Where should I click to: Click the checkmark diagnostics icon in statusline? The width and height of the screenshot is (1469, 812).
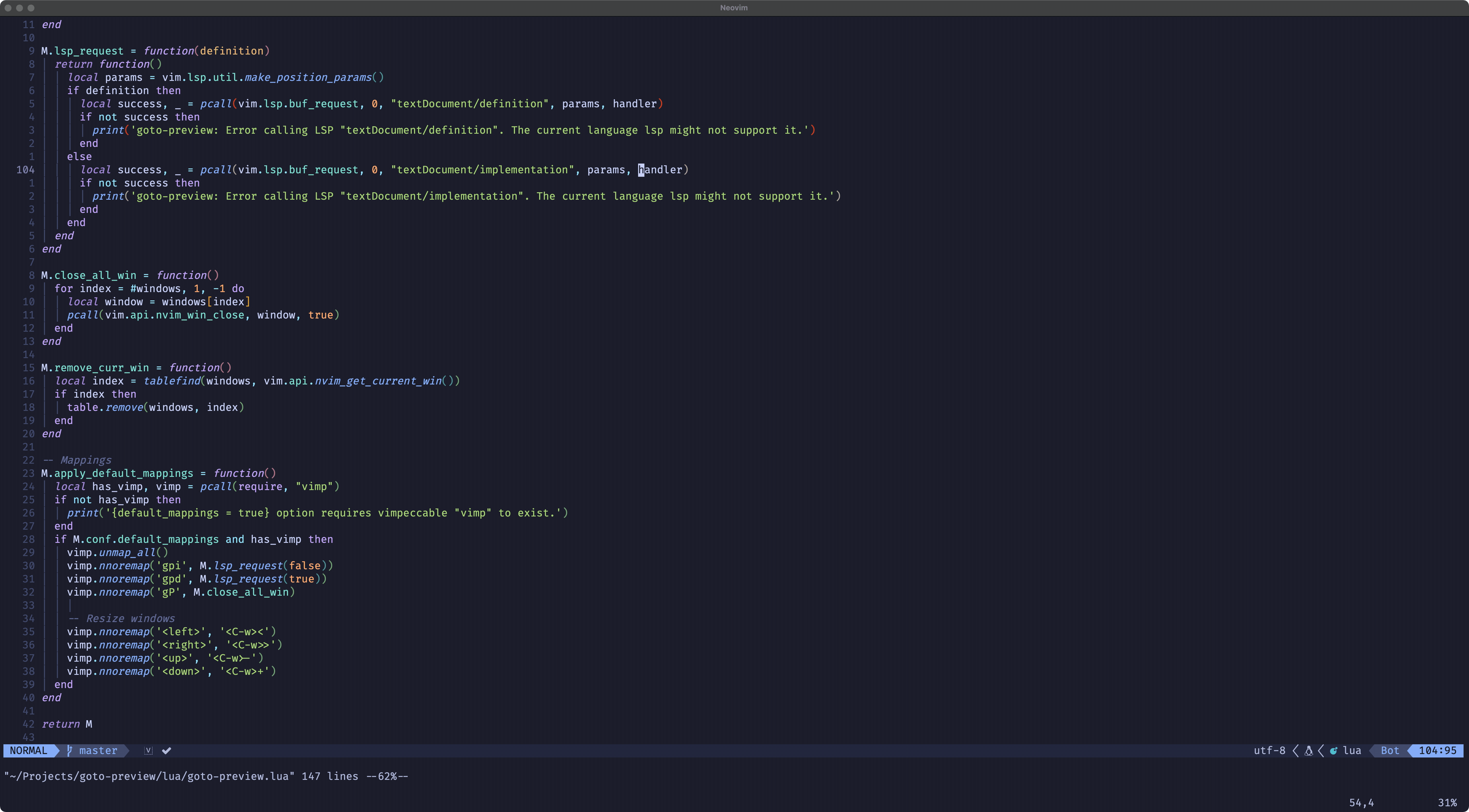click(x=166, y=750)
